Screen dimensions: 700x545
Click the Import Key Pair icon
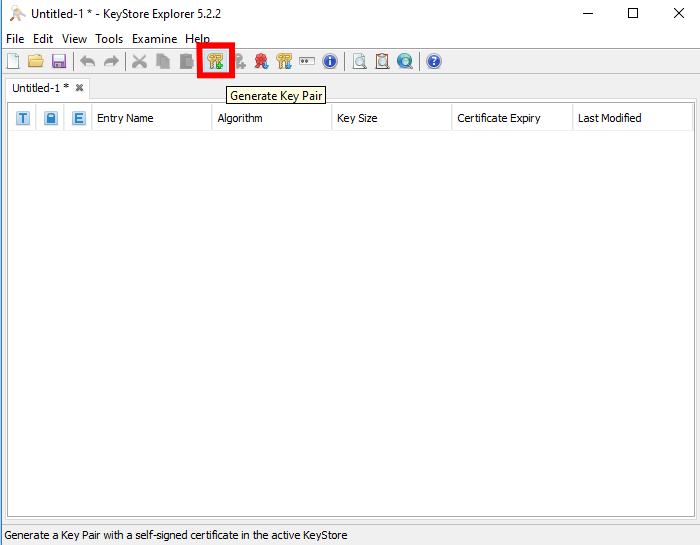point(284,61)
